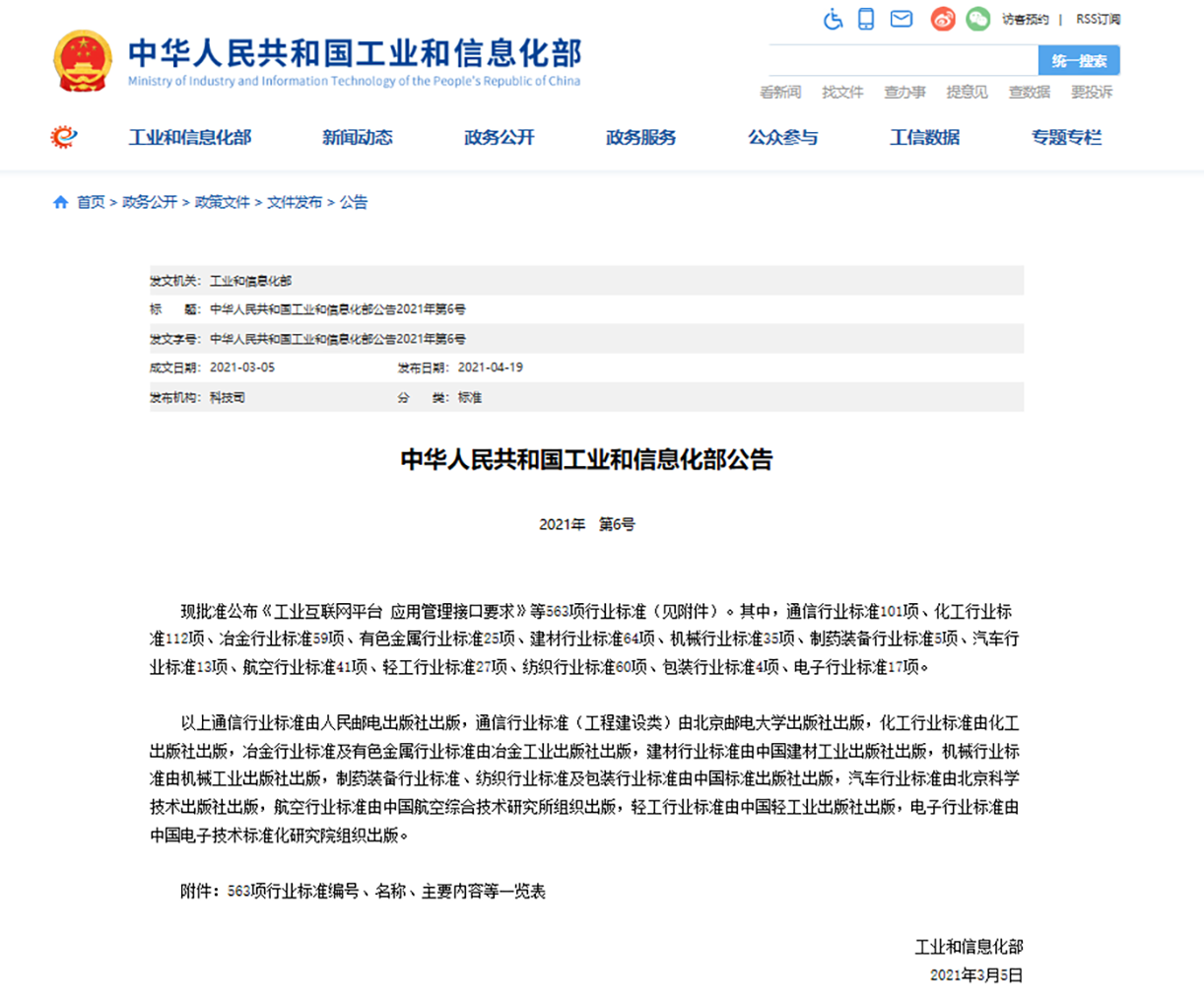Focus the search input field
This screenshot has height=1006, width=1204.
coord(903,60)
